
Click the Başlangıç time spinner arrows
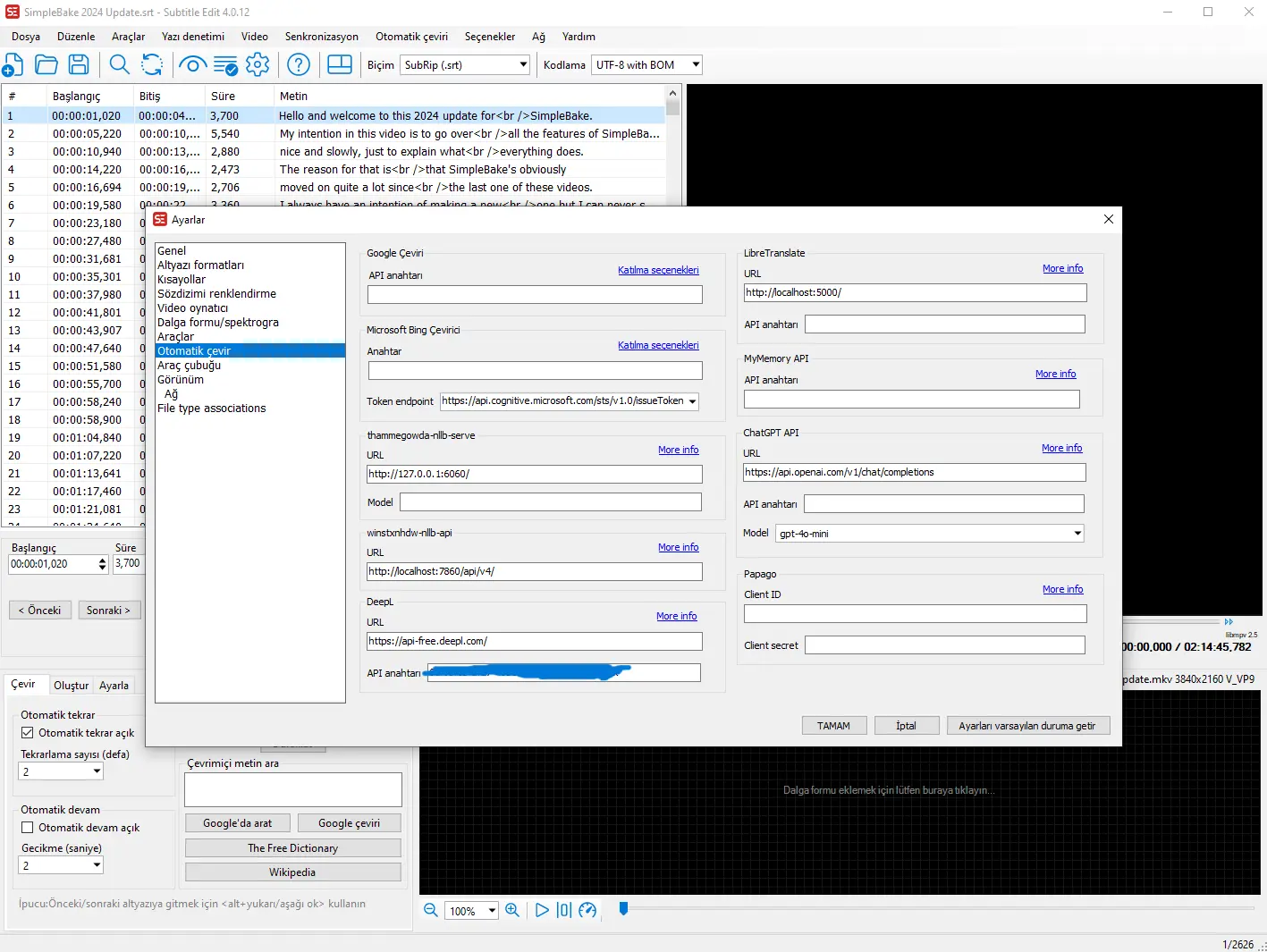click(x=102, y=564)
